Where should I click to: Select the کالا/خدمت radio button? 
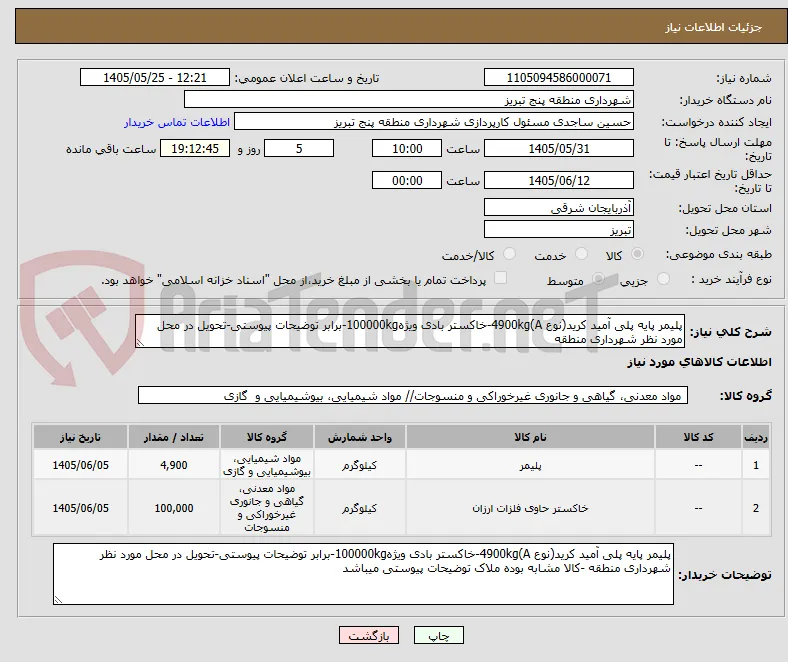tap(510, 254)
